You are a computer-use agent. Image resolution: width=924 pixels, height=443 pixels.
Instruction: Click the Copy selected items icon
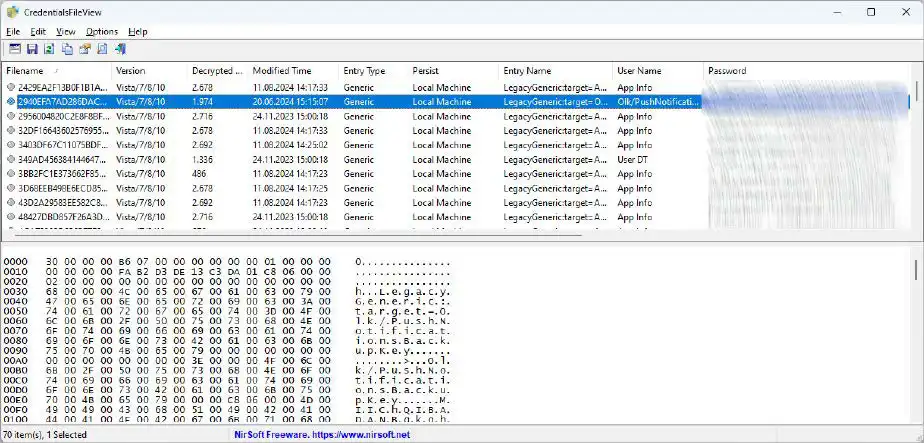pyautogui.click(x=67, y=49)
